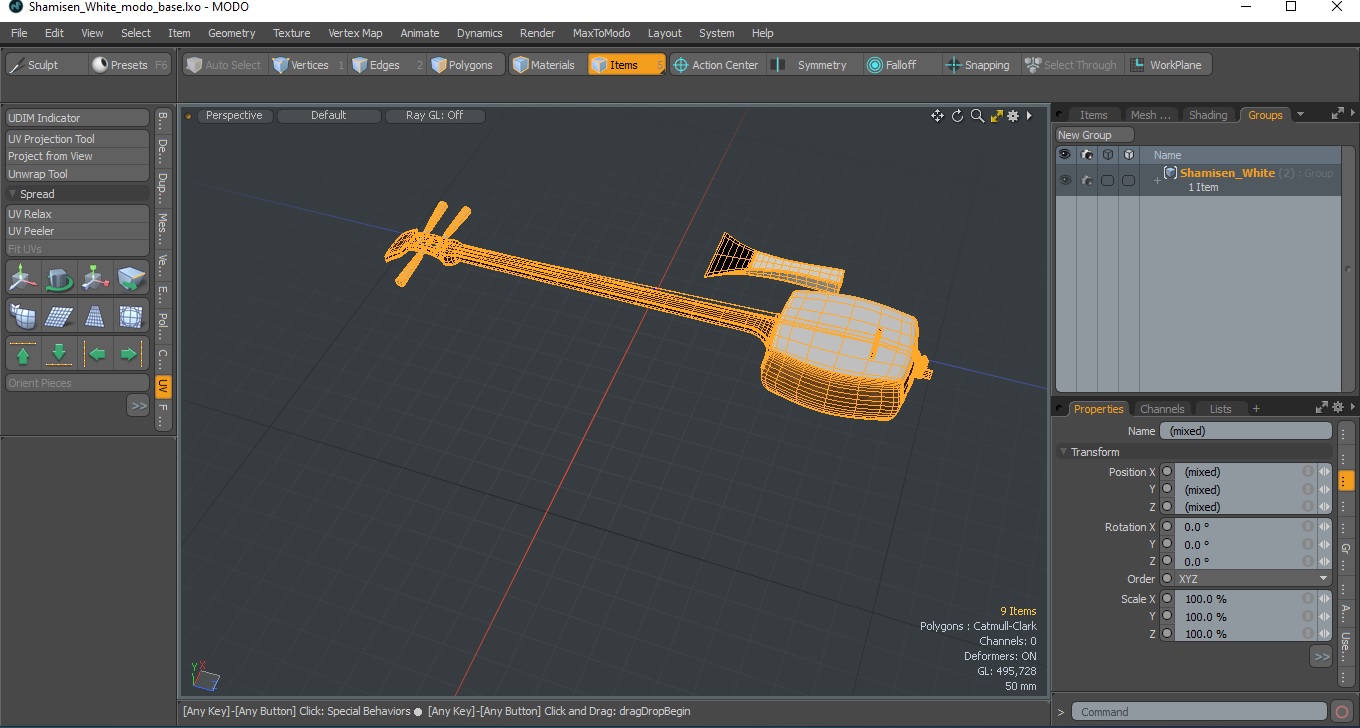Open the Geometry menu
This screenshot has width=1360, height=728.
(231, 33)
